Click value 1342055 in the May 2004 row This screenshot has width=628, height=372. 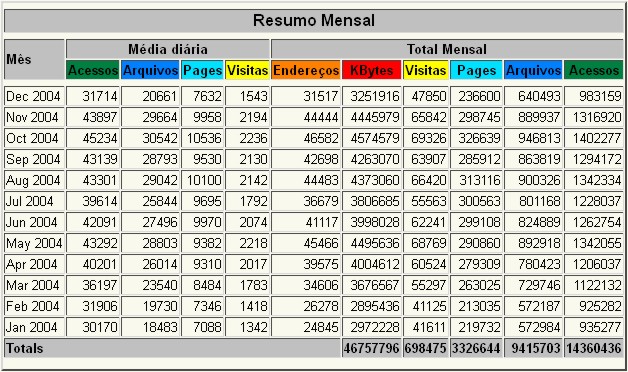tap(597, 243)
